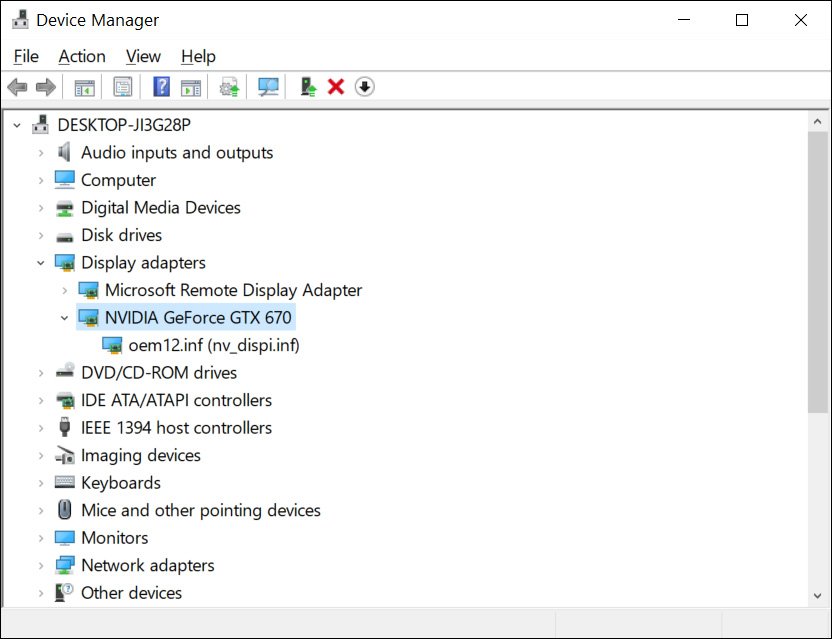
Task: Expand Audio inputs and outputs node
Action: pos(41,153)
